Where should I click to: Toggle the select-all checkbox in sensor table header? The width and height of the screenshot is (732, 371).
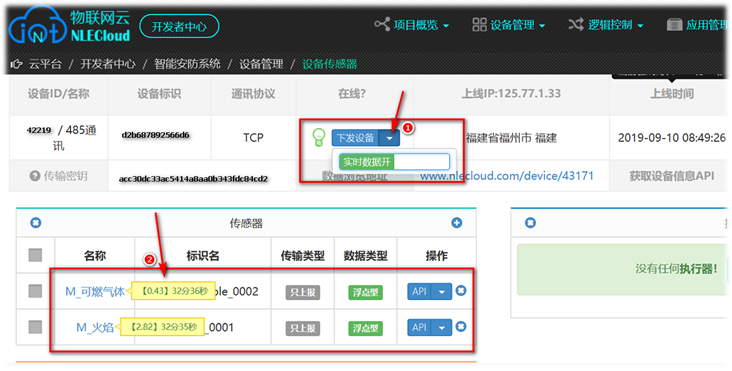35,255
